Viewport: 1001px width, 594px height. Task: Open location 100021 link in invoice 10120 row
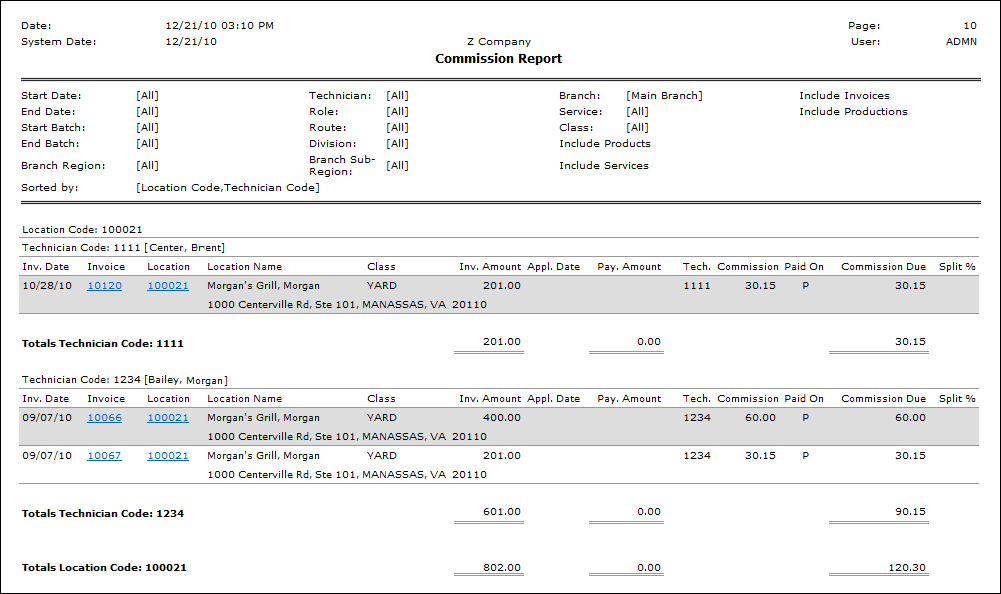[x=167, y=286]
